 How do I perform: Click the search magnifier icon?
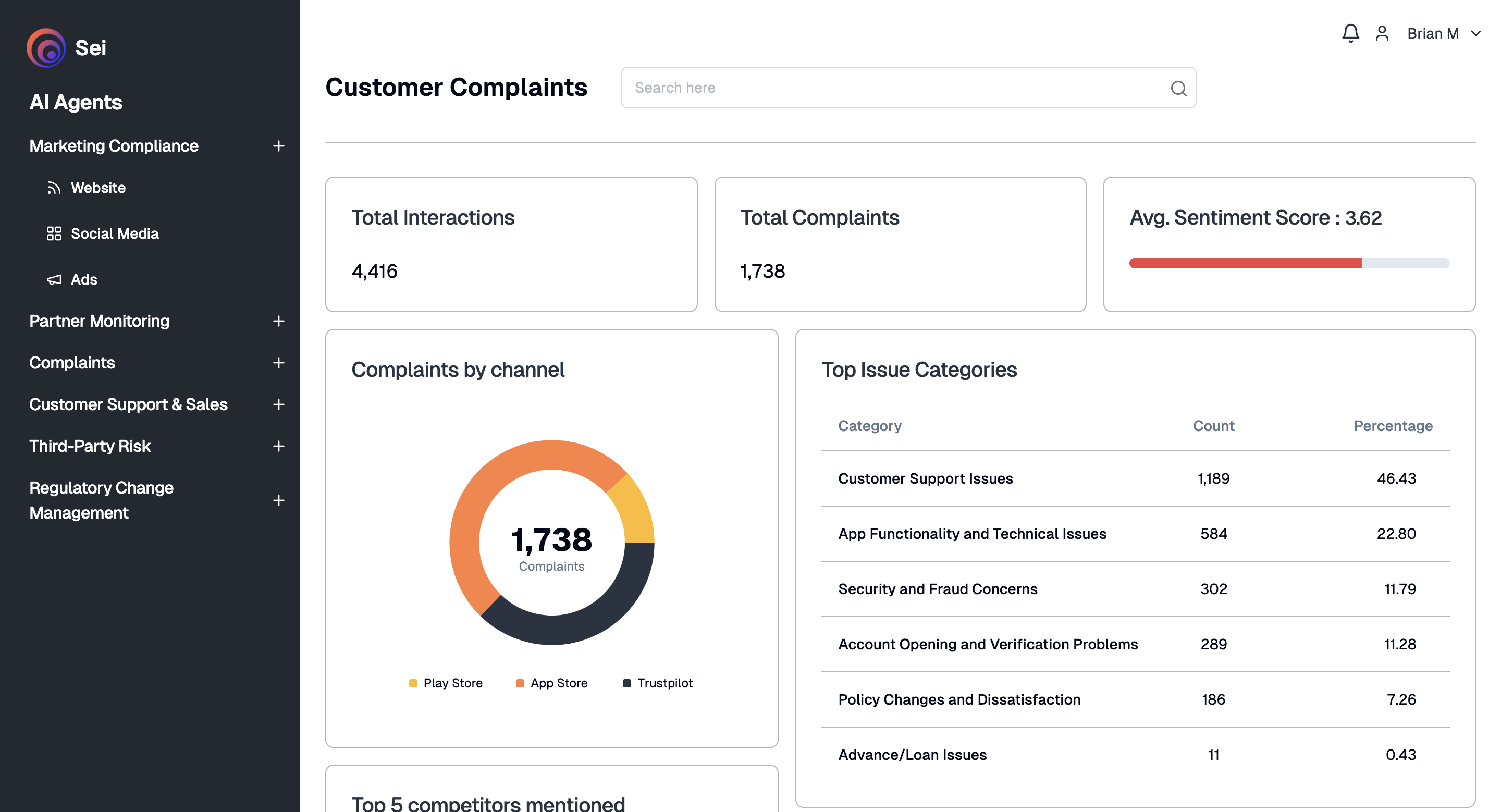pos(1178,88)
